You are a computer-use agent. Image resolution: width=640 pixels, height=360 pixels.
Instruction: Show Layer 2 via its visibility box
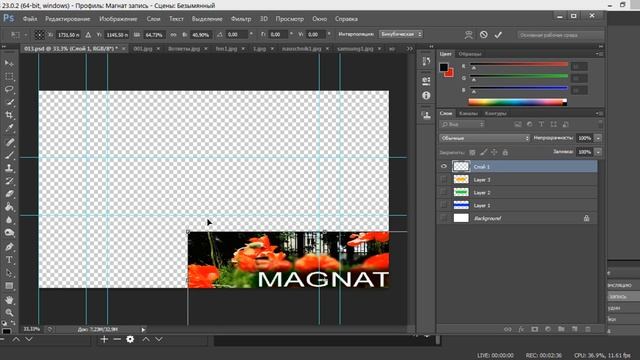click(x=444, y=192)
